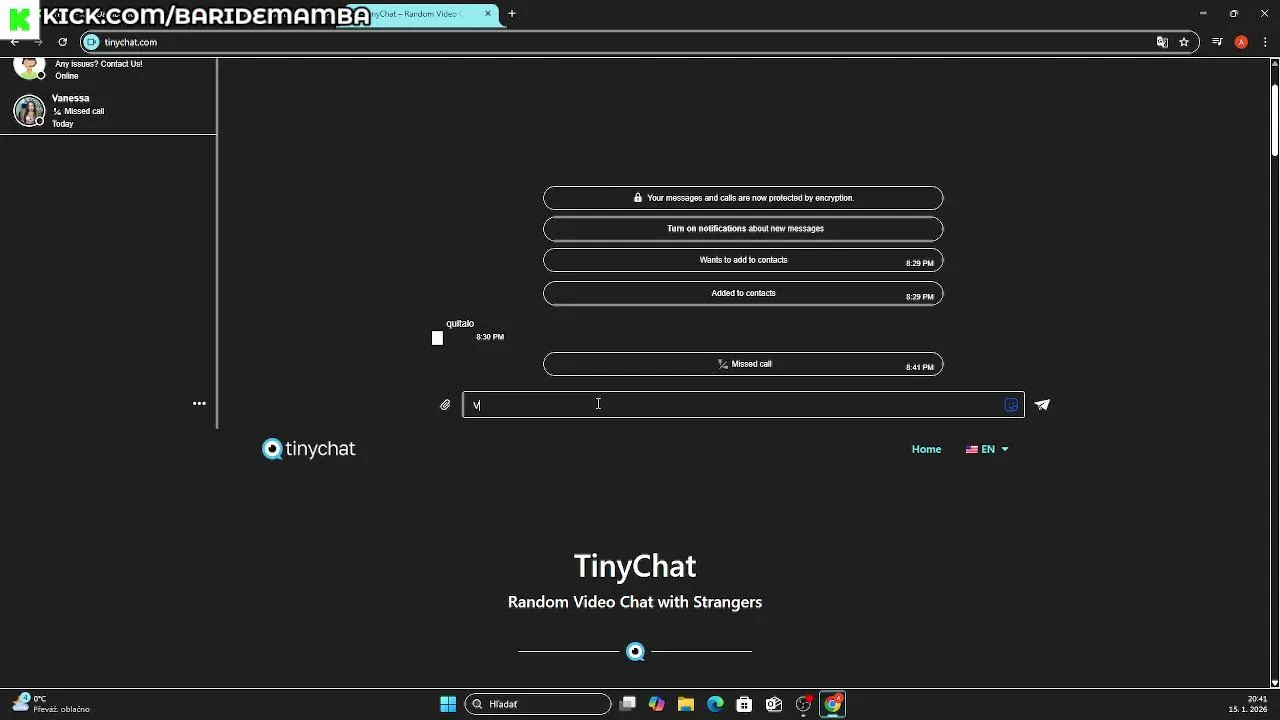The height and width of the screenshot is (720, 1280).
Task: Open Task View on taskbar
Action: [x=627, y=704]
